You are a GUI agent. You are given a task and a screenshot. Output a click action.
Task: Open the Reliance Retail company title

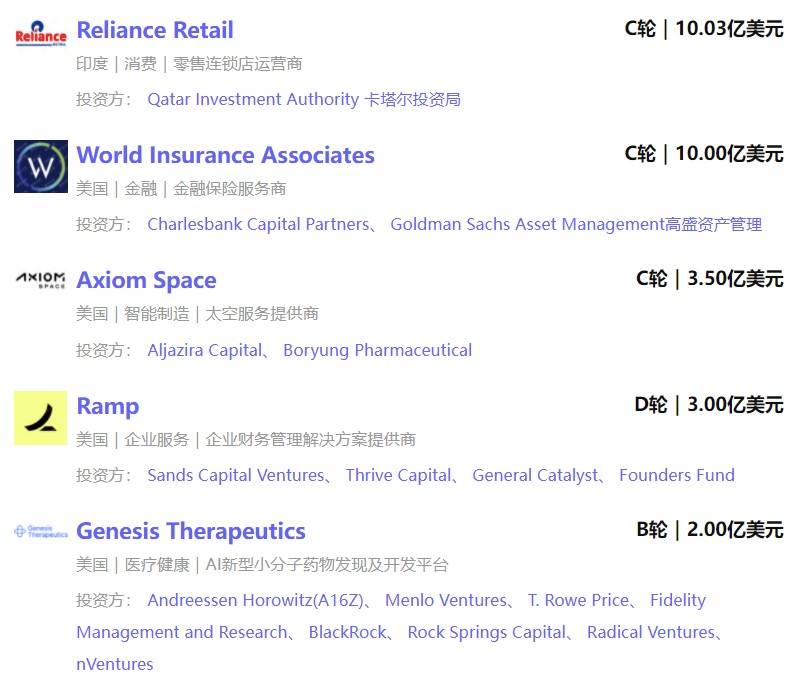coord(155,30)
